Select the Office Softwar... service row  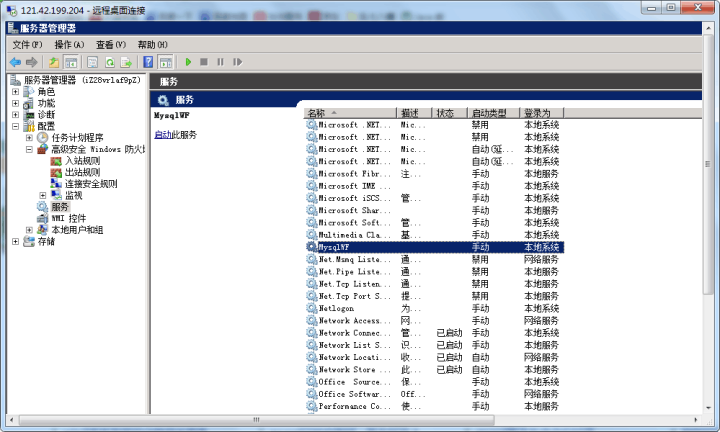[x=434, y=394]
